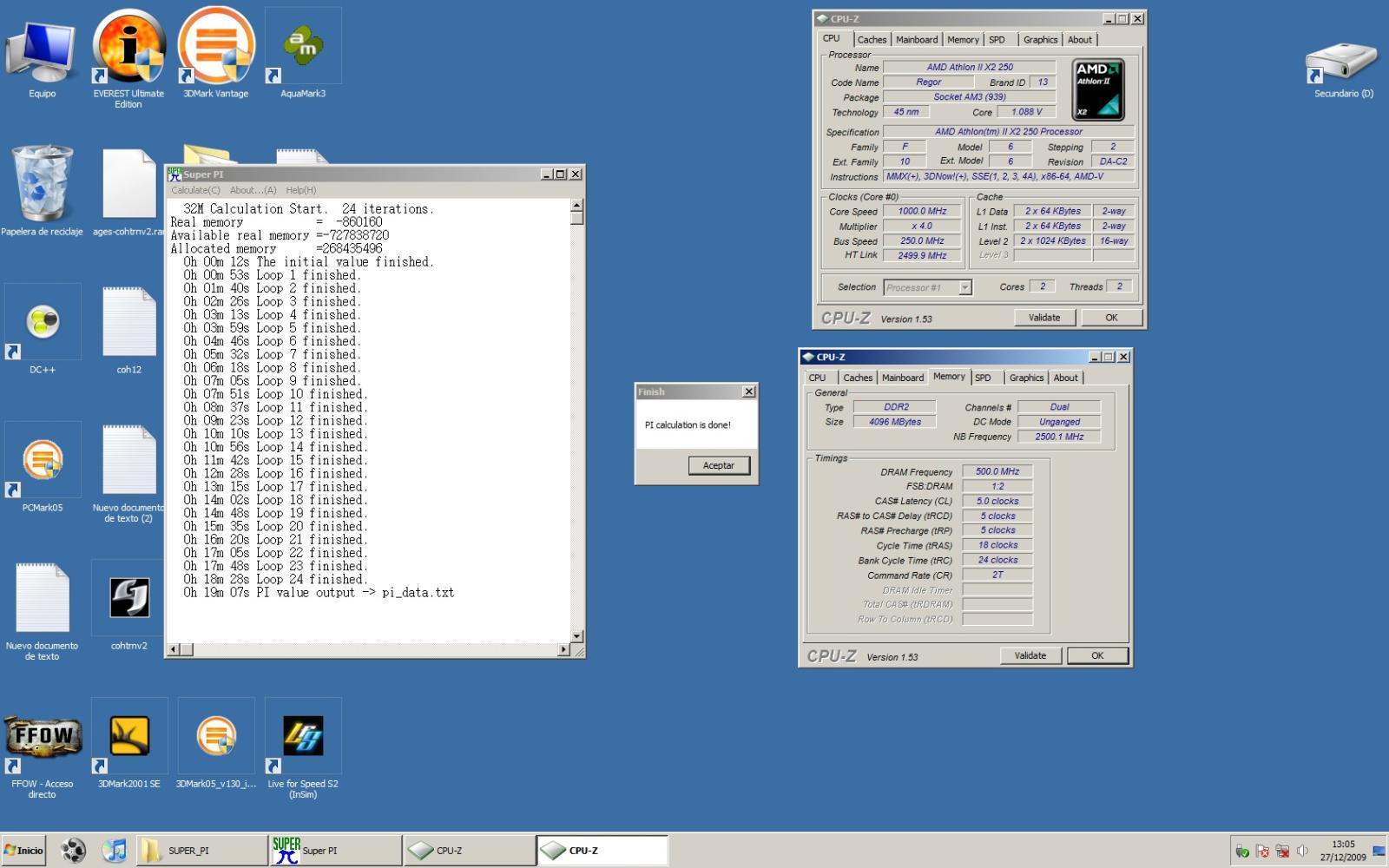Open Help(H) menu in Super PI

click(x=301, y=190)
